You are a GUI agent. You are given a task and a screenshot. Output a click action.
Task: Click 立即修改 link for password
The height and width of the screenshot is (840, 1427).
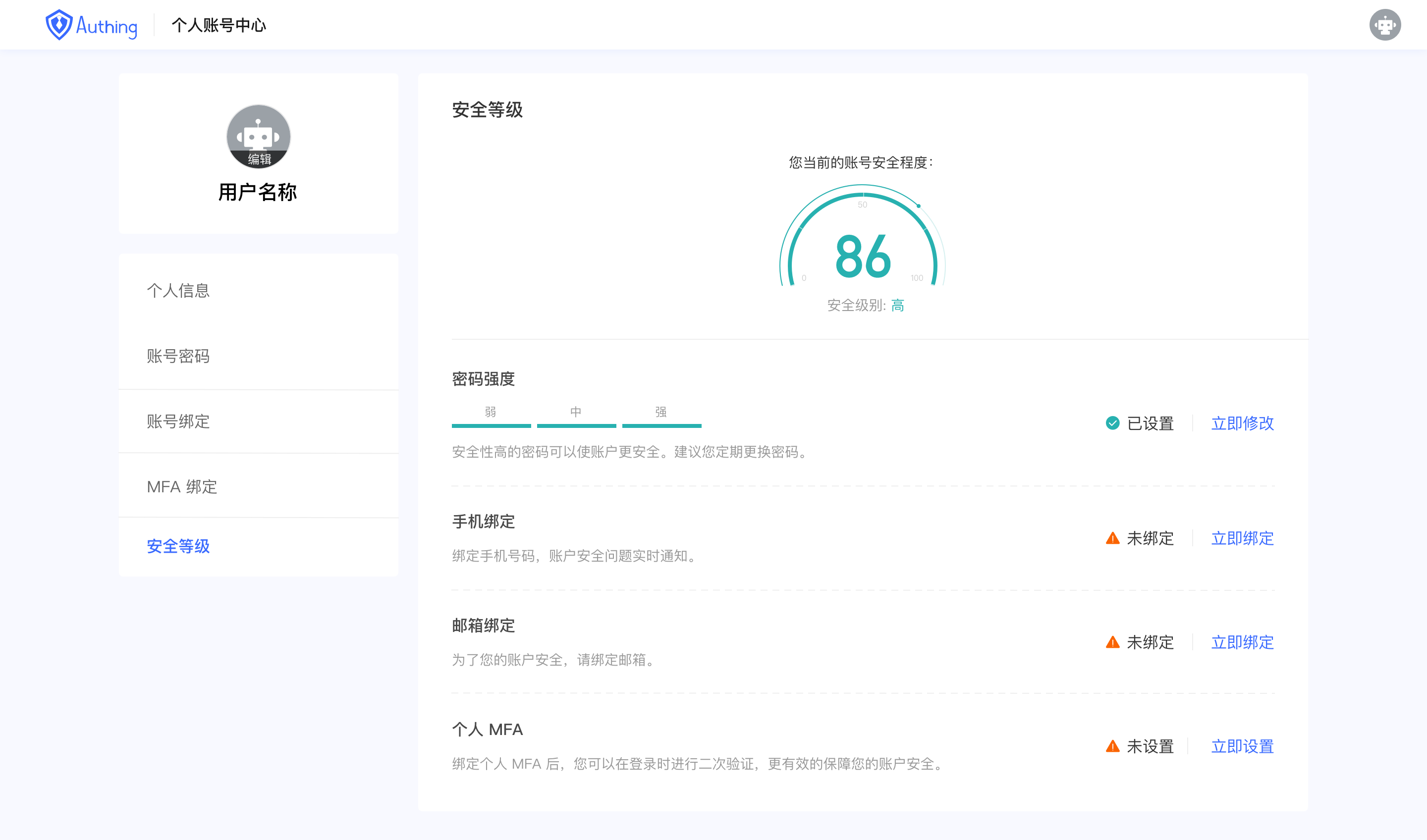(1242, 423)
